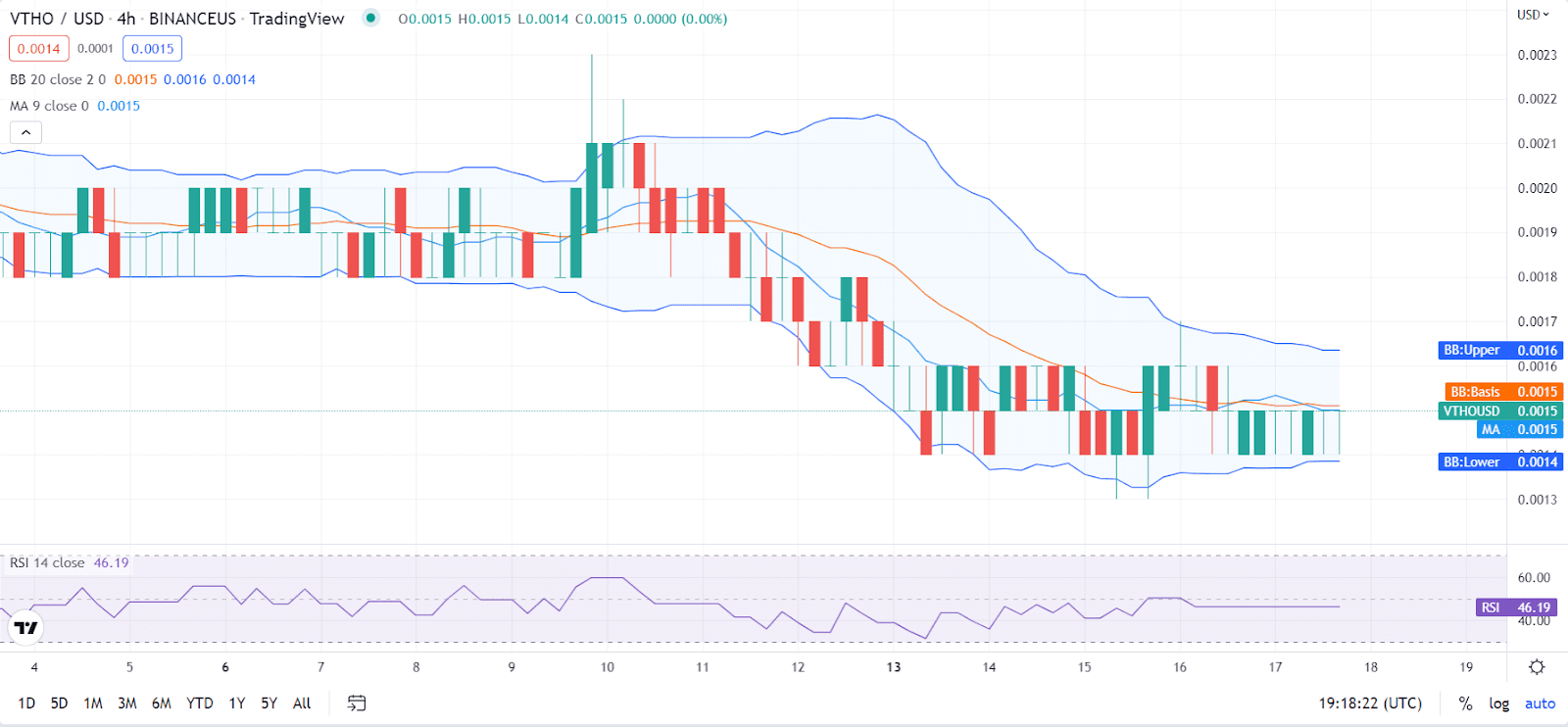Image resolution: width=1568 pixels, height=727 pixels.
Task: Click the TradingView logo icon
Action: [x=26, y=628]
